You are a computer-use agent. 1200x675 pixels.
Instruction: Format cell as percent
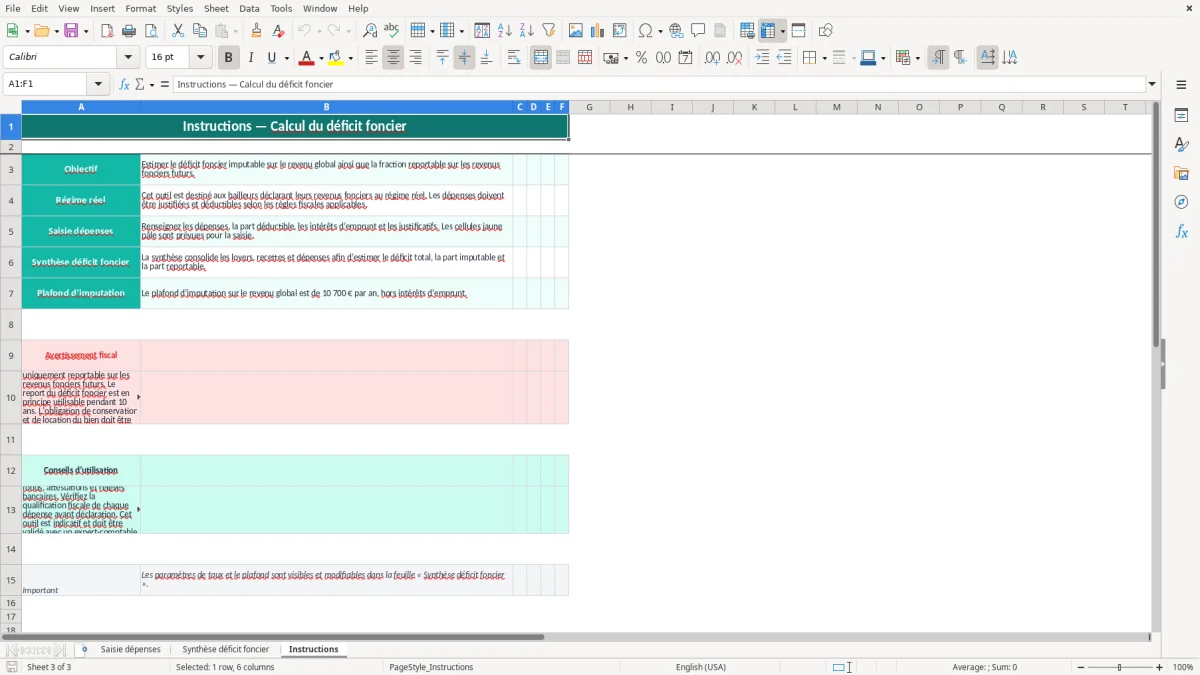click(x=642, y=58)
